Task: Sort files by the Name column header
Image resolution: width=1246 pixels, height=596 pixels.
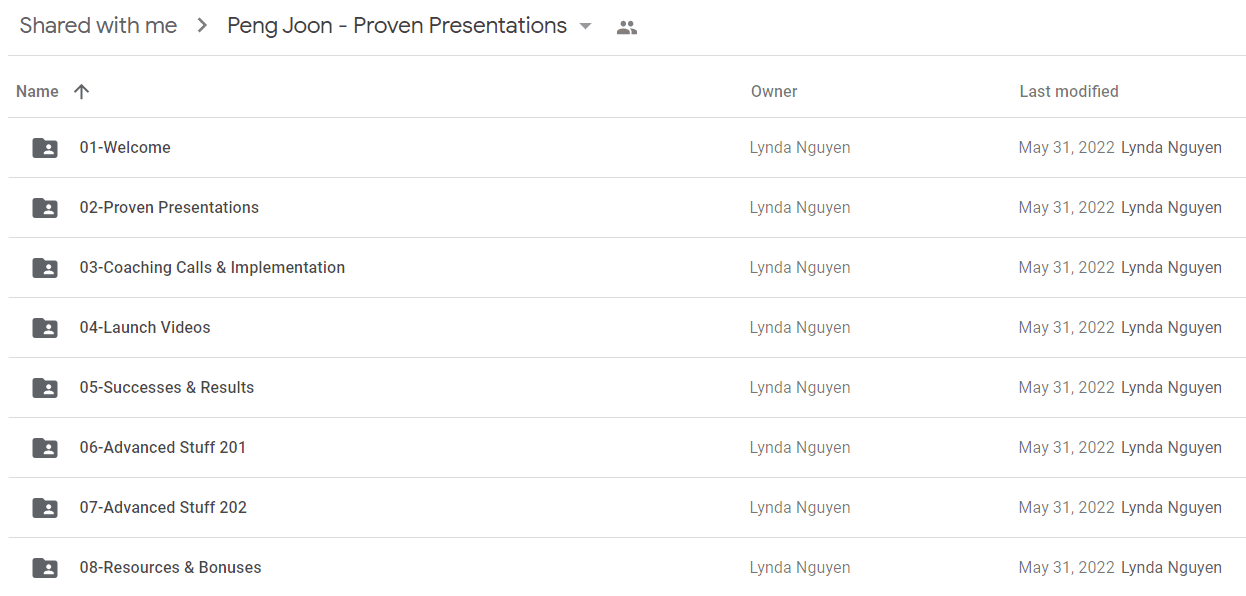Action: (37, 91)
